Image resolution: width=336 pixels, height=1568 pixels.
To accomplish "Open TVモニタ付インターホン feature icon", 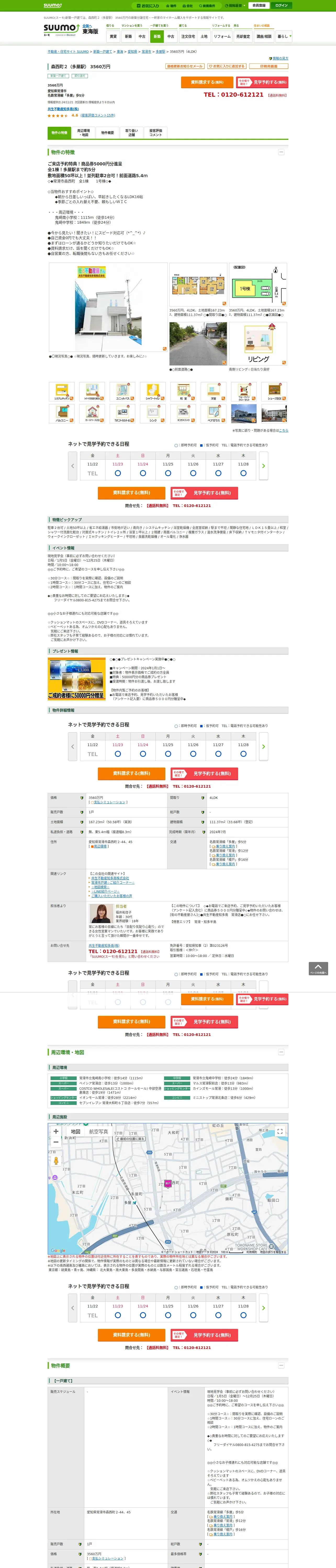I will pyautogui.click(x=122, y=413).
